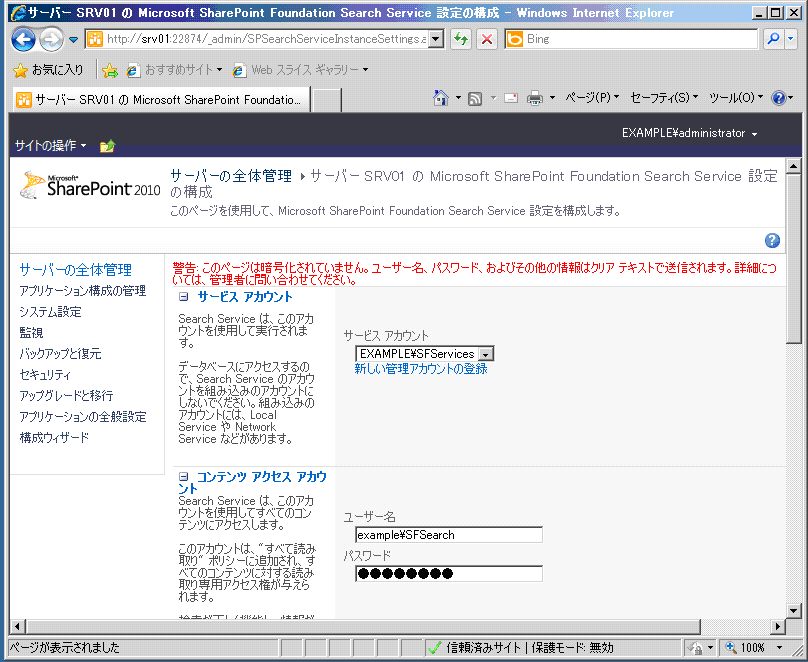The height and width of the screenshot is (662, 808).
Task: Click the add to favorites bar icon
Action: 110,70
